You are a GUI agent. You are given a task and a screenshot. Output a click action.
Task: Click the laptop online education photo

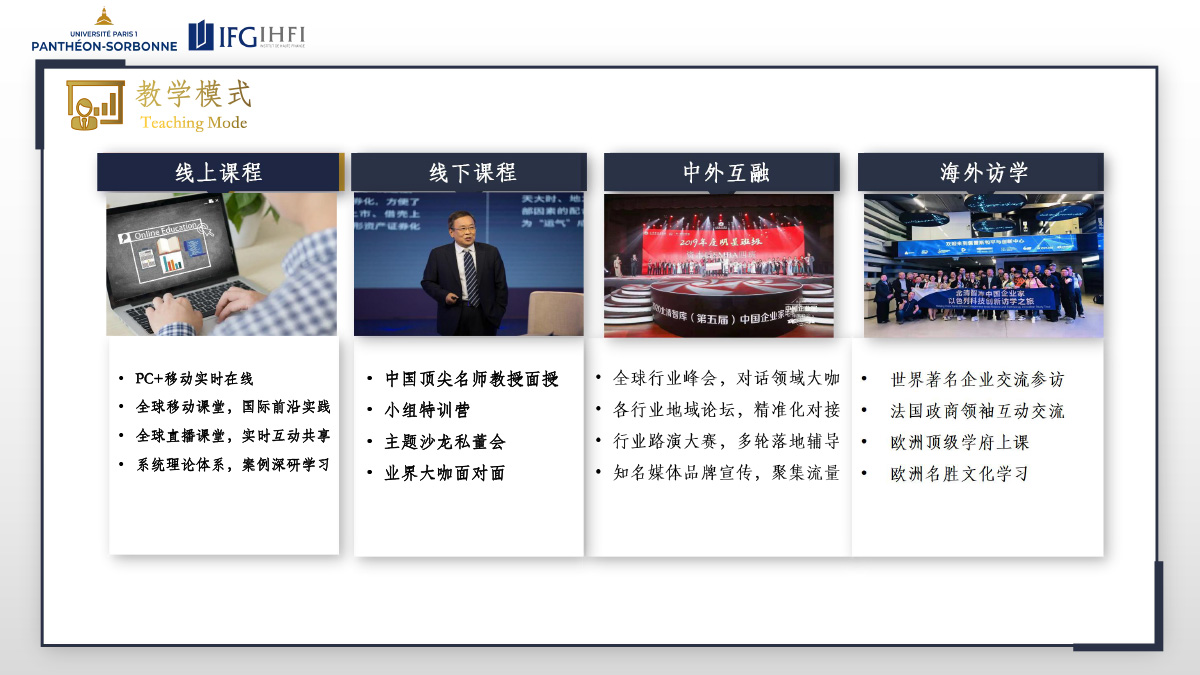tap(222, 265)
